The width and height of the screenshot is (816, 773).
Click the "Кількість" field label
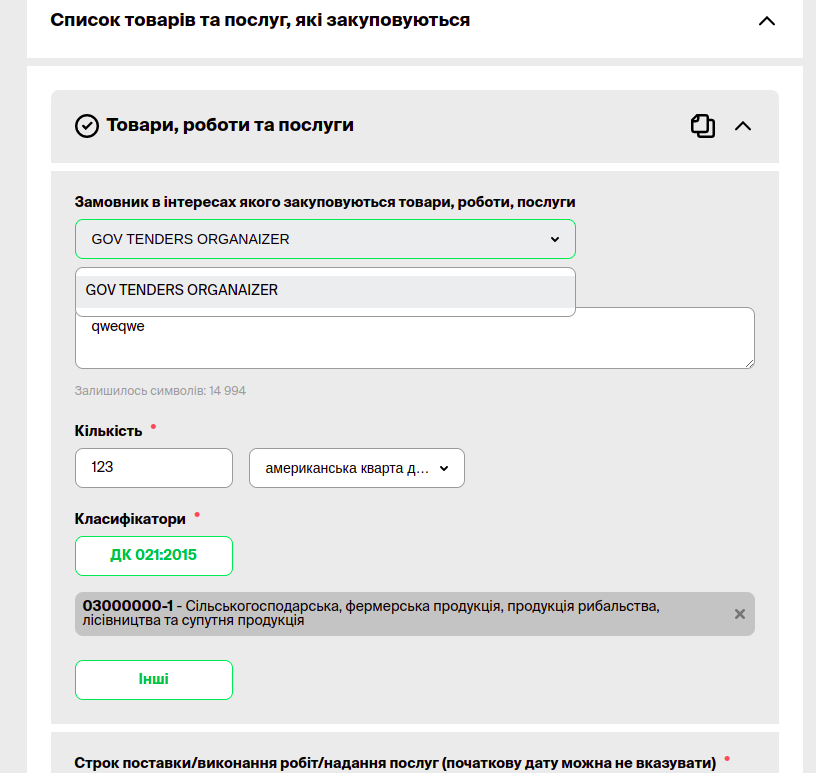(108, 431)
